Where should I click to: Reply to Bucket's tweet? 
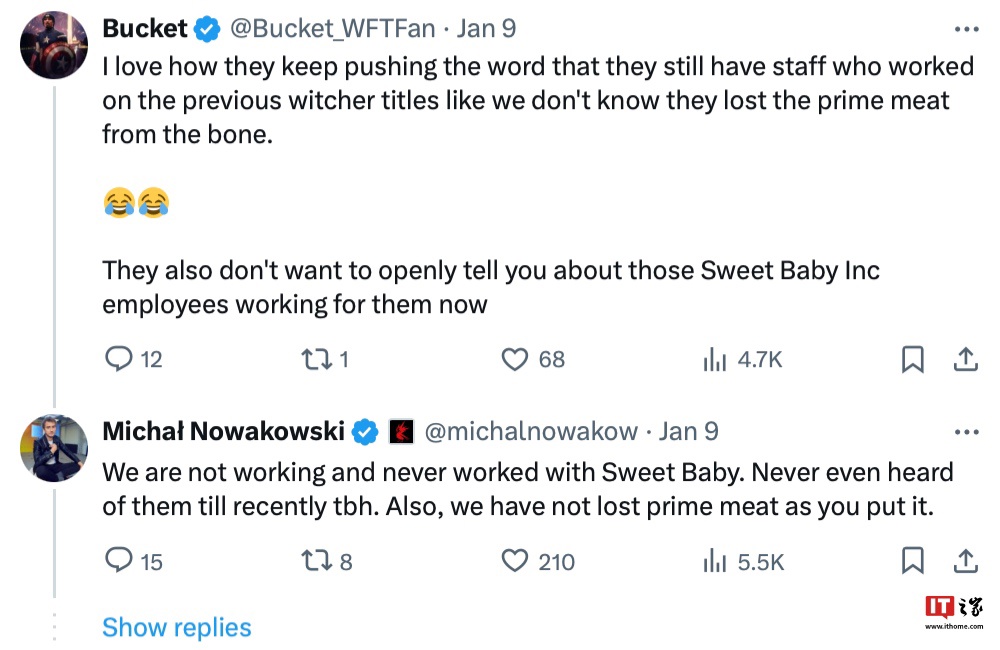pyautogui.click(x=119, y=359)
